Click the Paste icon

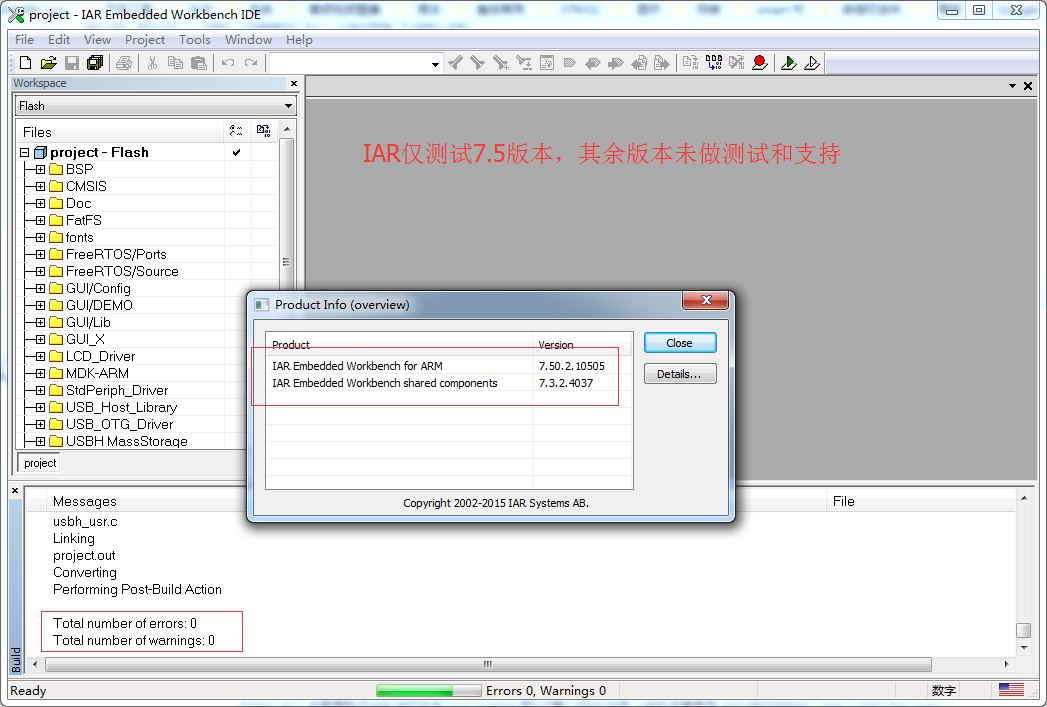198,63
